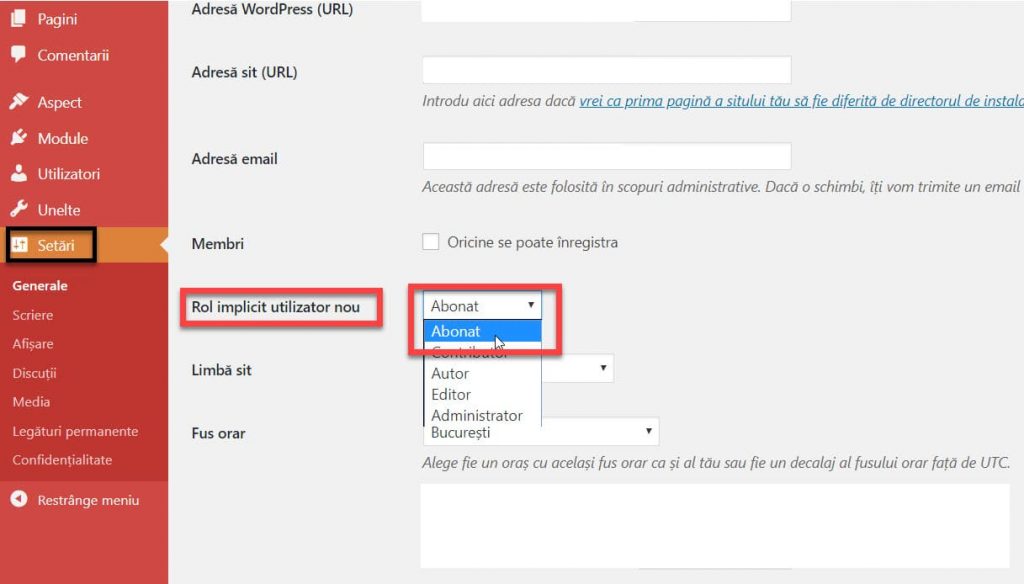Focus the Adresă email input field

(x=607, y=157)
